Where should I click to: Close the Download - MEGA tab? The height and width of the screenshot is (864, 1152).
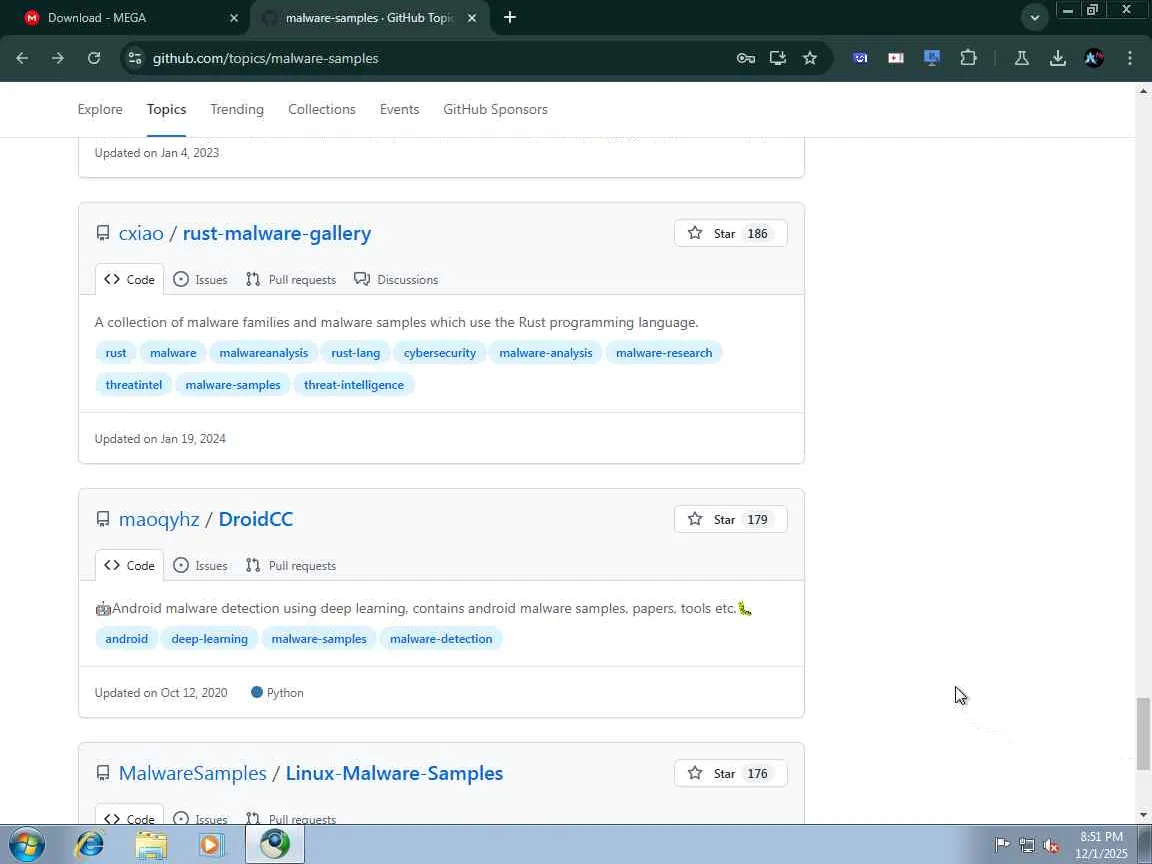click(234, 18)
